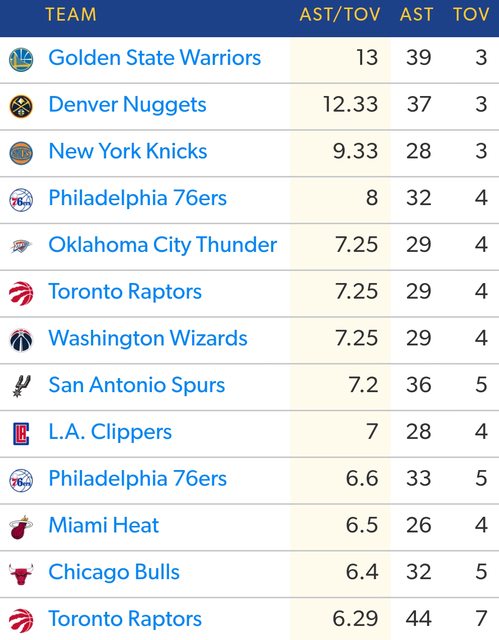Screen dimensions: 499x640
Task: Open the San Antonio Spurs link
Action: (137, 385)
